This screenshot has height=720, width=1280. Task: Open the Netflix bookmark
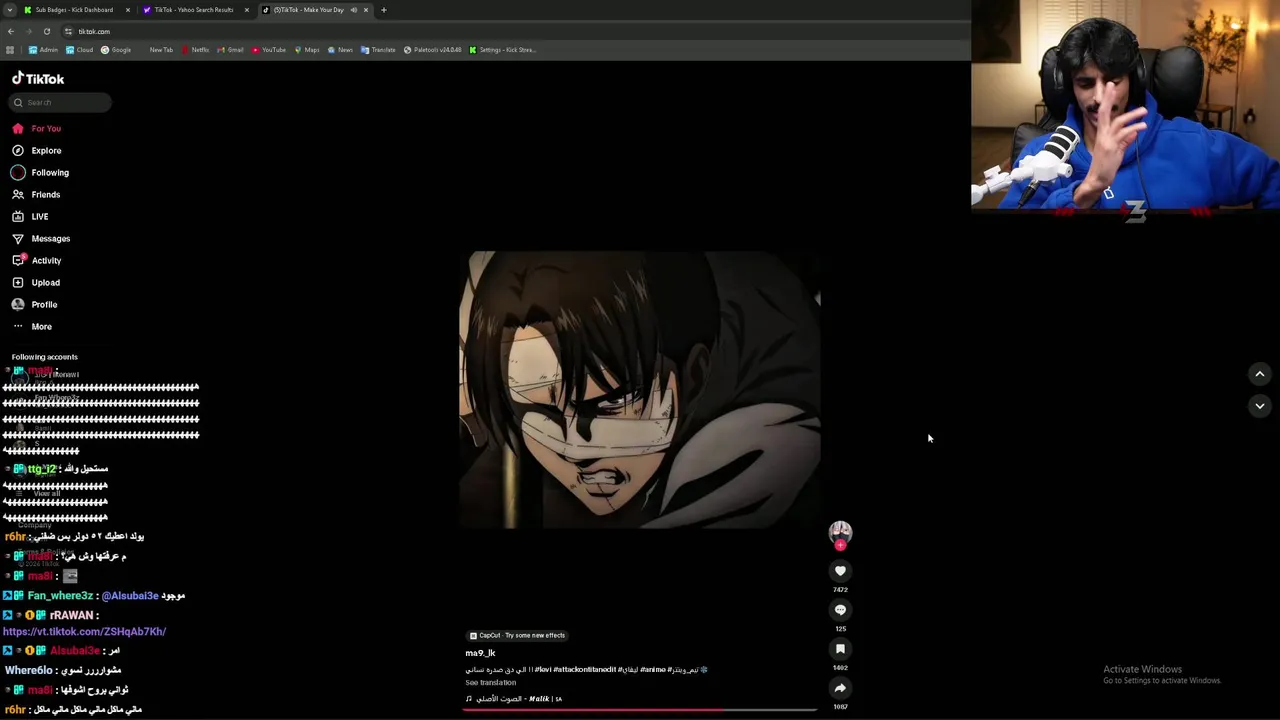click(x=196, y=50)
